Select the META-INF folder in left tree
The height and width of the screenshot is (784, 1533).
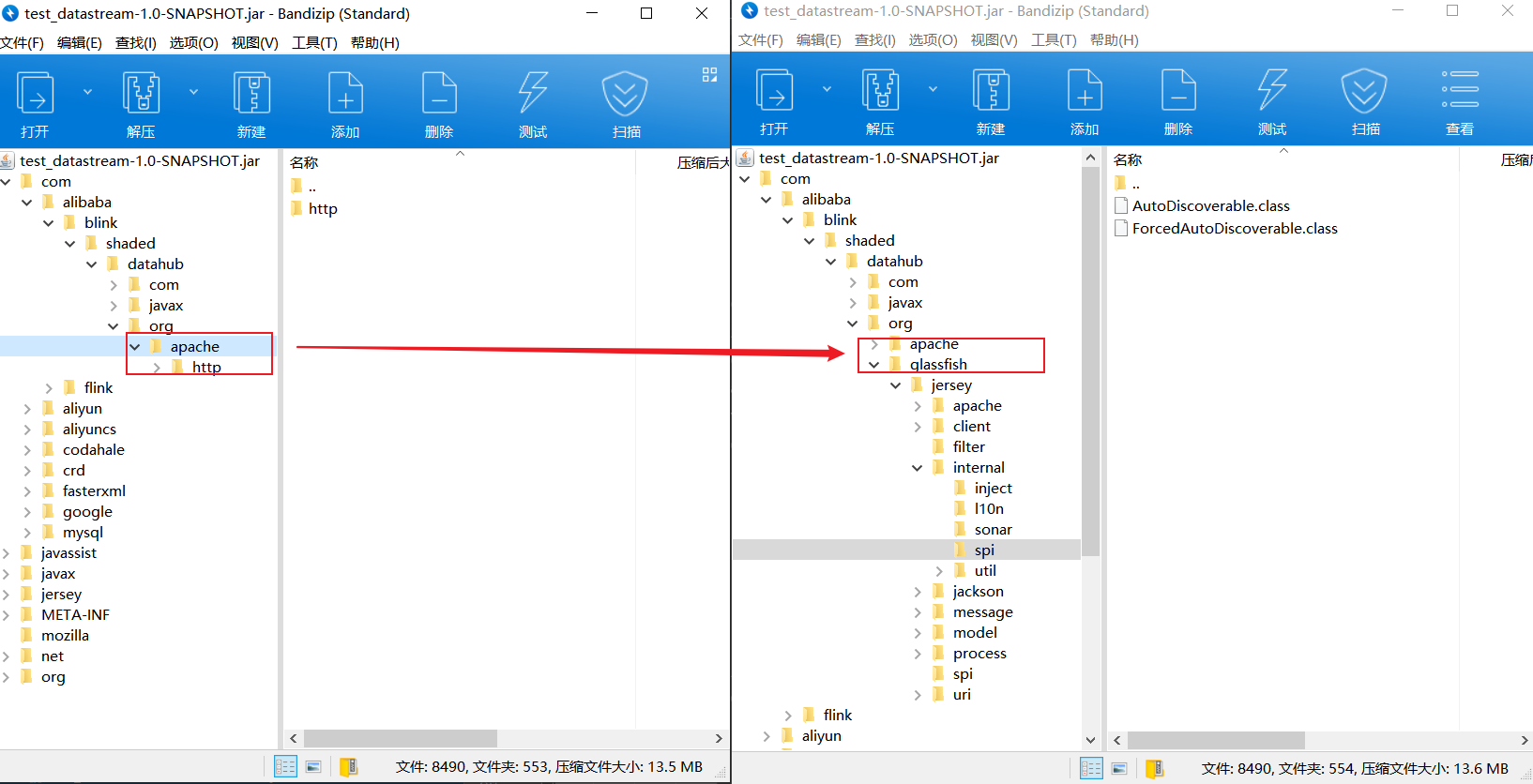click(x=75, y=615)
